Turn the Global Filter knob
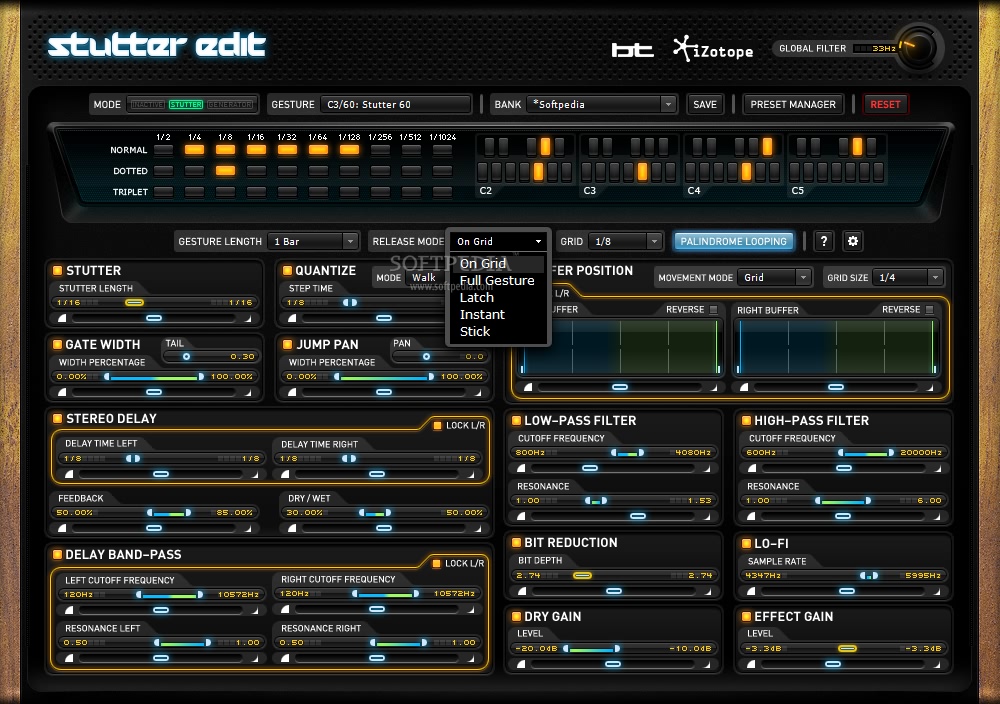This screenshot has height=704, width=1000. point(917,48)
